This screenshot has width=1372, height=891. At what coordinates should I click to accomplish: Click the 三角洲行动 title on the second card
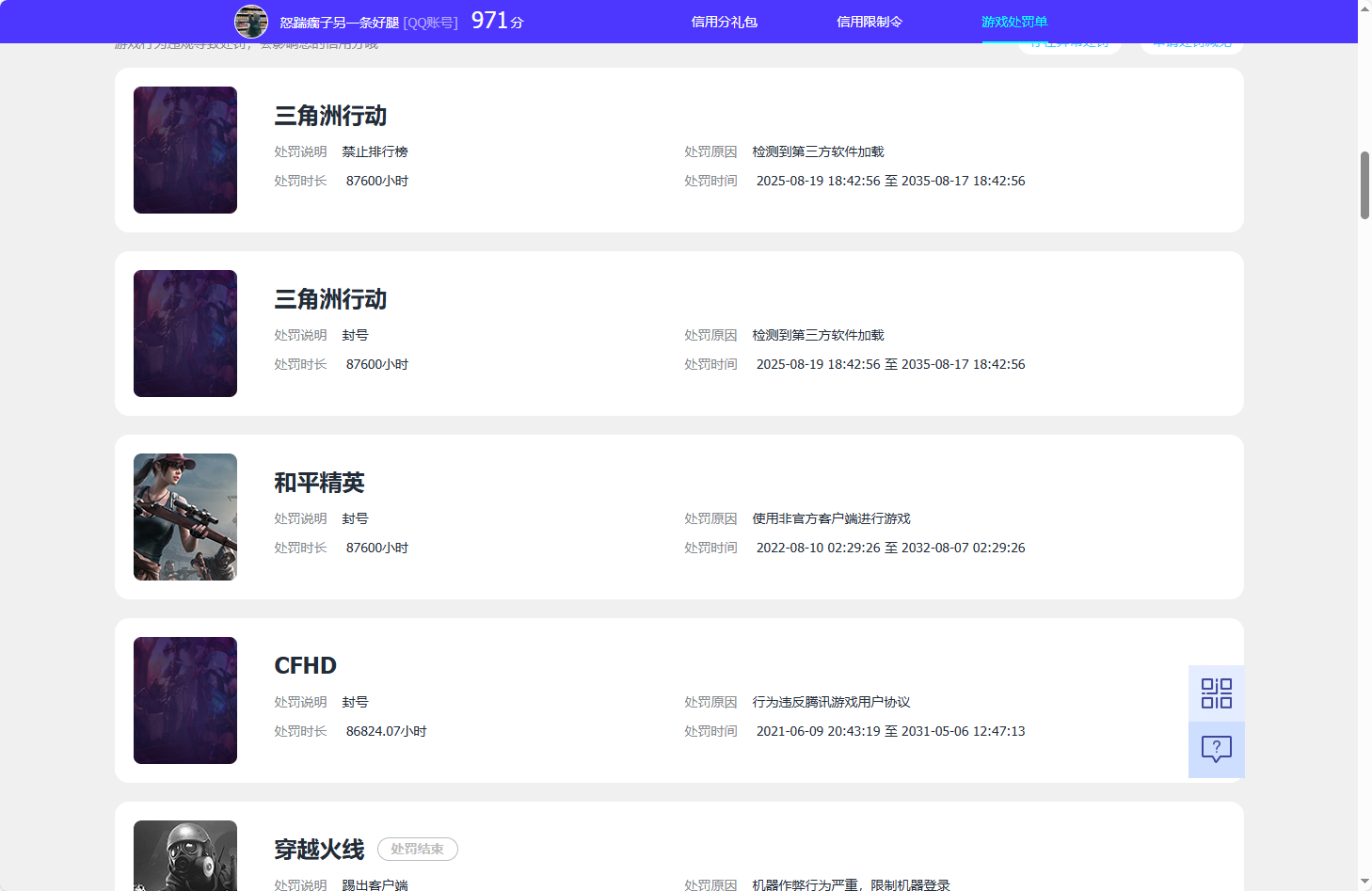tap(330, 299)
